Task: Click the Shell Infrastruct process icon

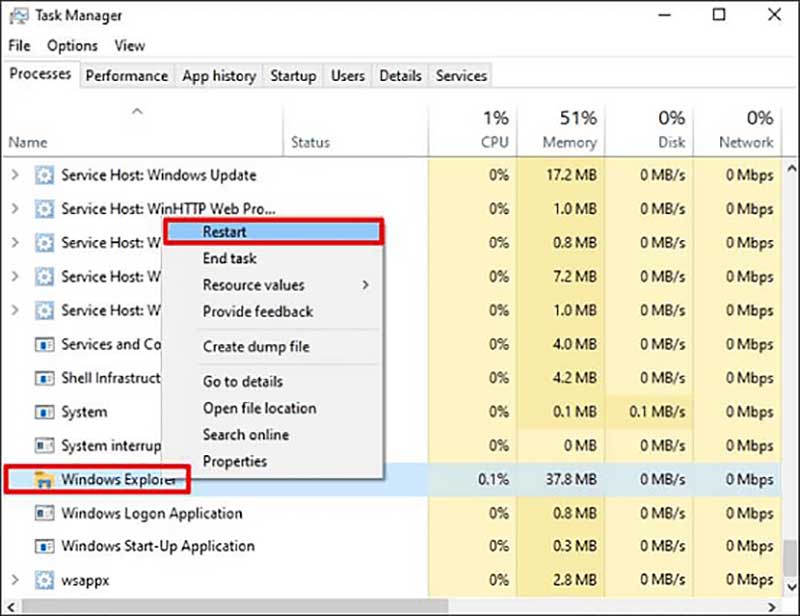Action: [44, 378]
